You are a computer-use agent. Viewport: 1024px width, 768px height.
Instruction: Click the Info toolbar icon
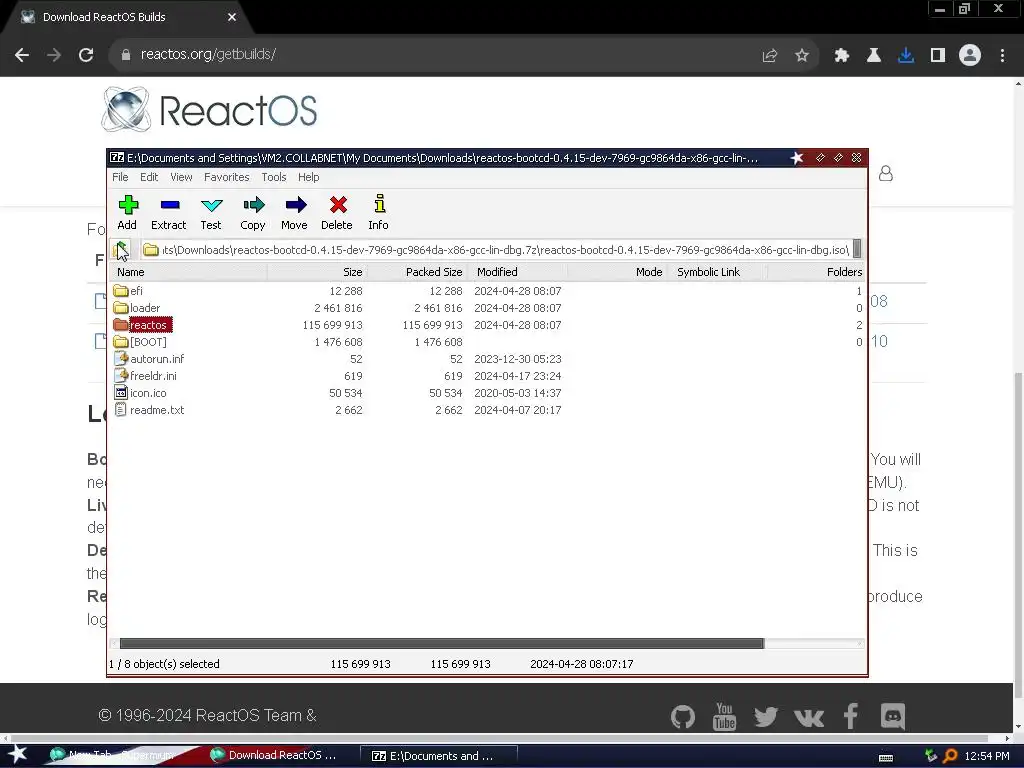pyautogui.click(x=378, y=212)
